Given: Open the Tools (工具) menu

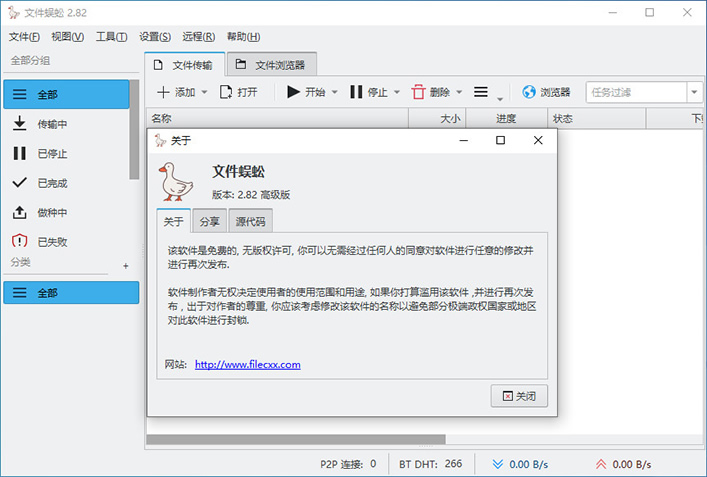Looking at the screenshot, I should tap(111, 37).
